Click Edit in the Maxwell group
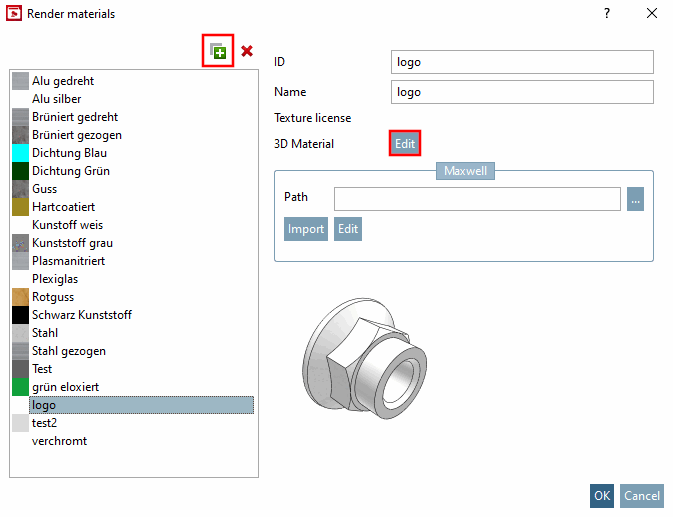 click(x=348, y=229)
